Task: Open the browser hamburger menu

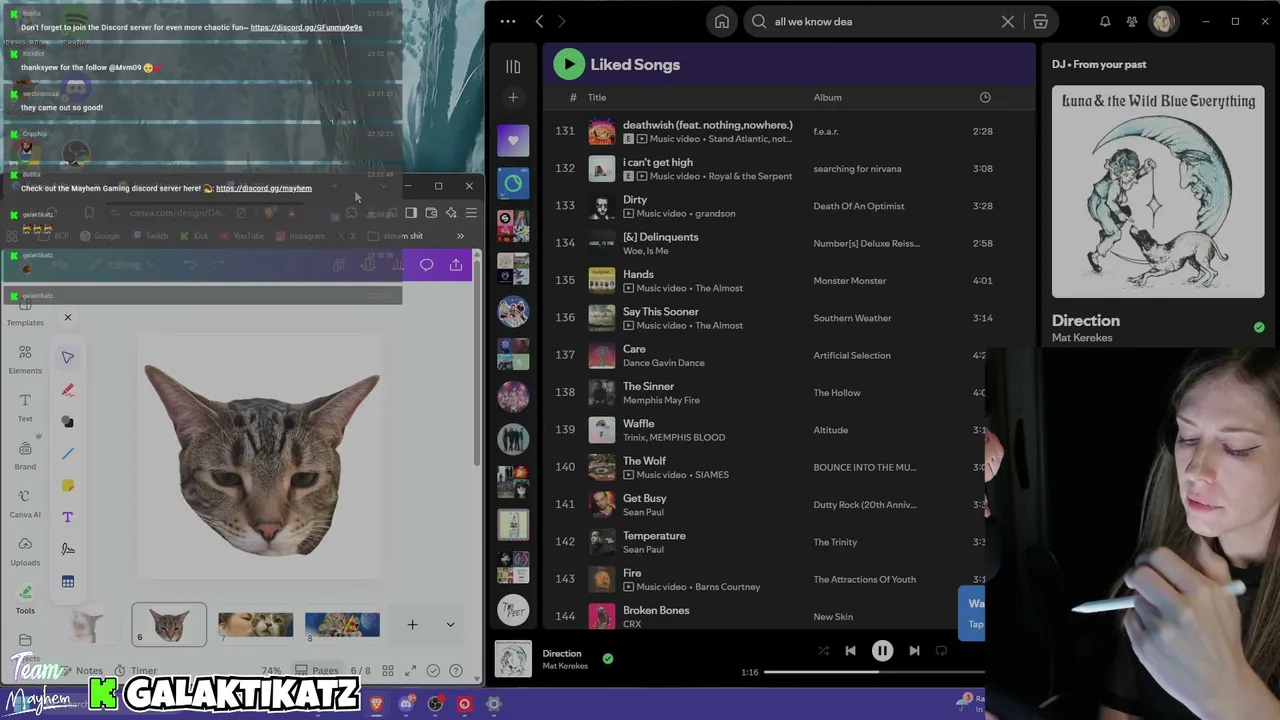Action: point(471,213)
